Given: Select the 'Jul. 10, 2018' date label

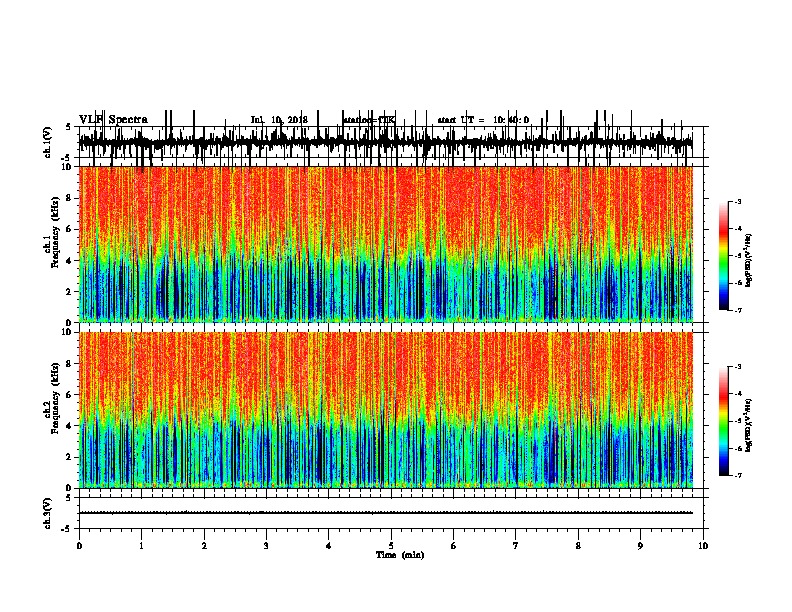Looking at the screenshot, I should click(x=279, y=120).
